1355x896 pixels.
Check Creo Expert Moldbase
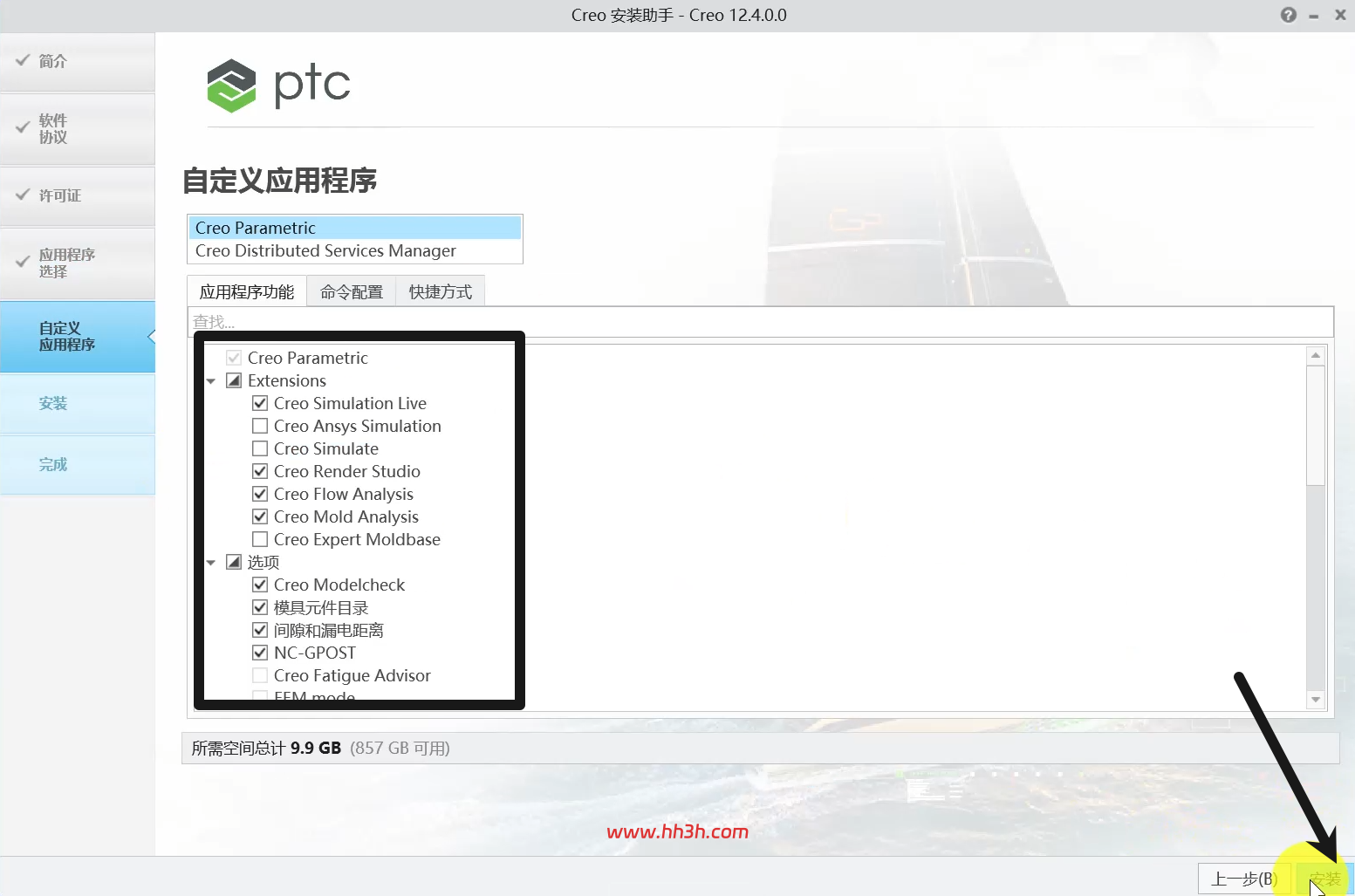260,539
